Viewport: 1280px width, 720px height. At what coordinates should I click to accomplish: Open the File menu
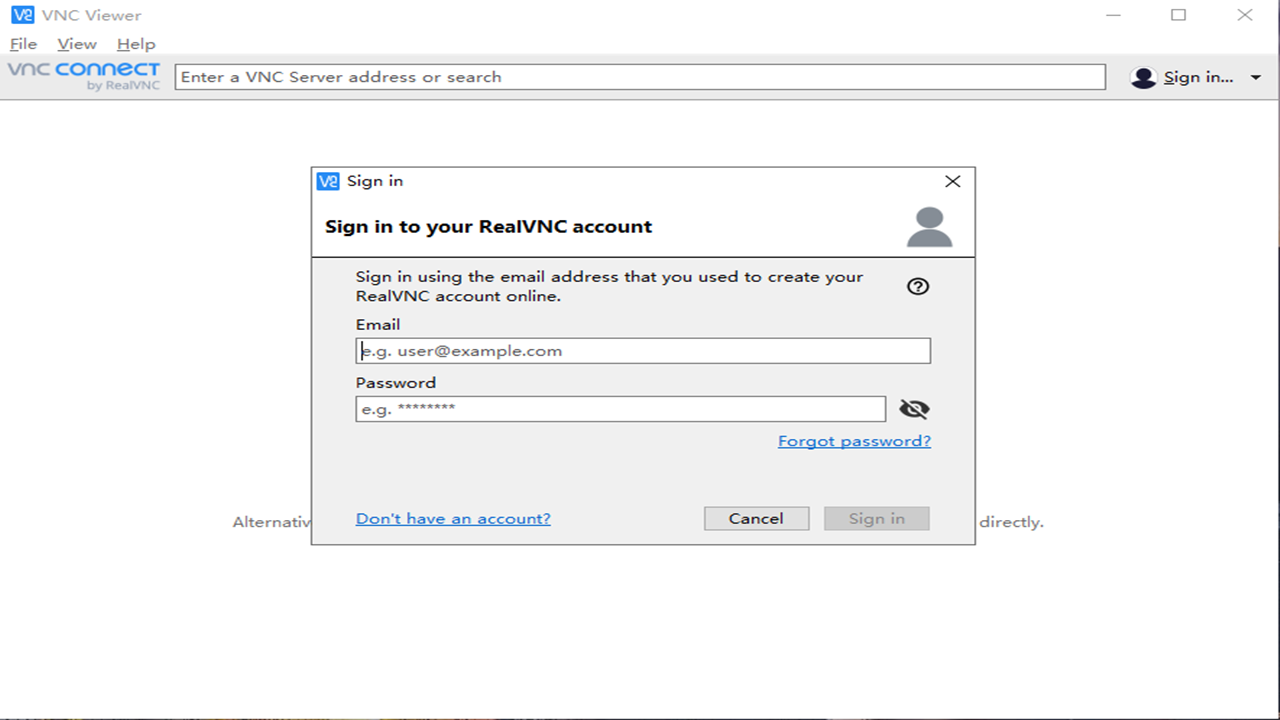(x=23, y=44)
